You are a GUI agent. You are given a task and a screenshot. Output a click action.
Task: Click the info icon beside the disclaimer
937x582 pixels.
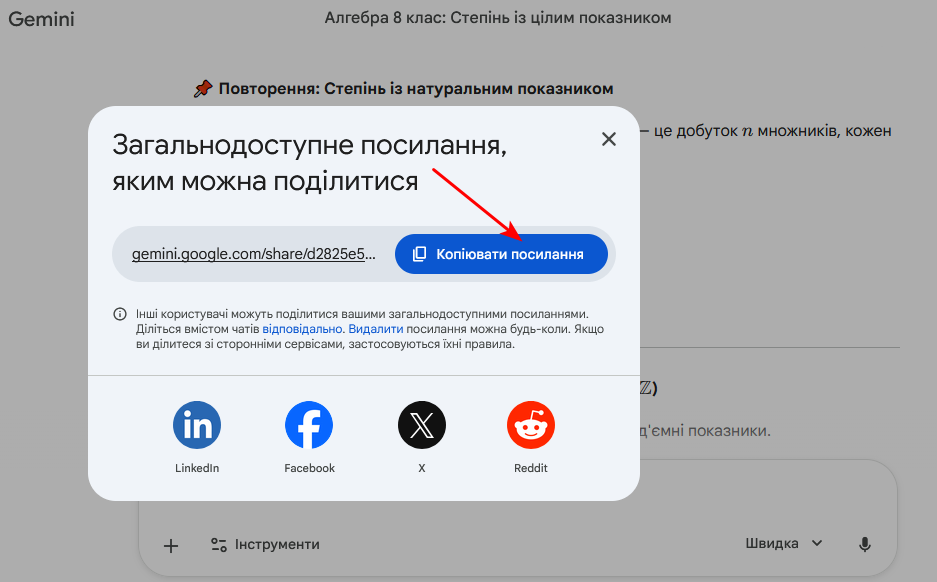coord(120,314)
